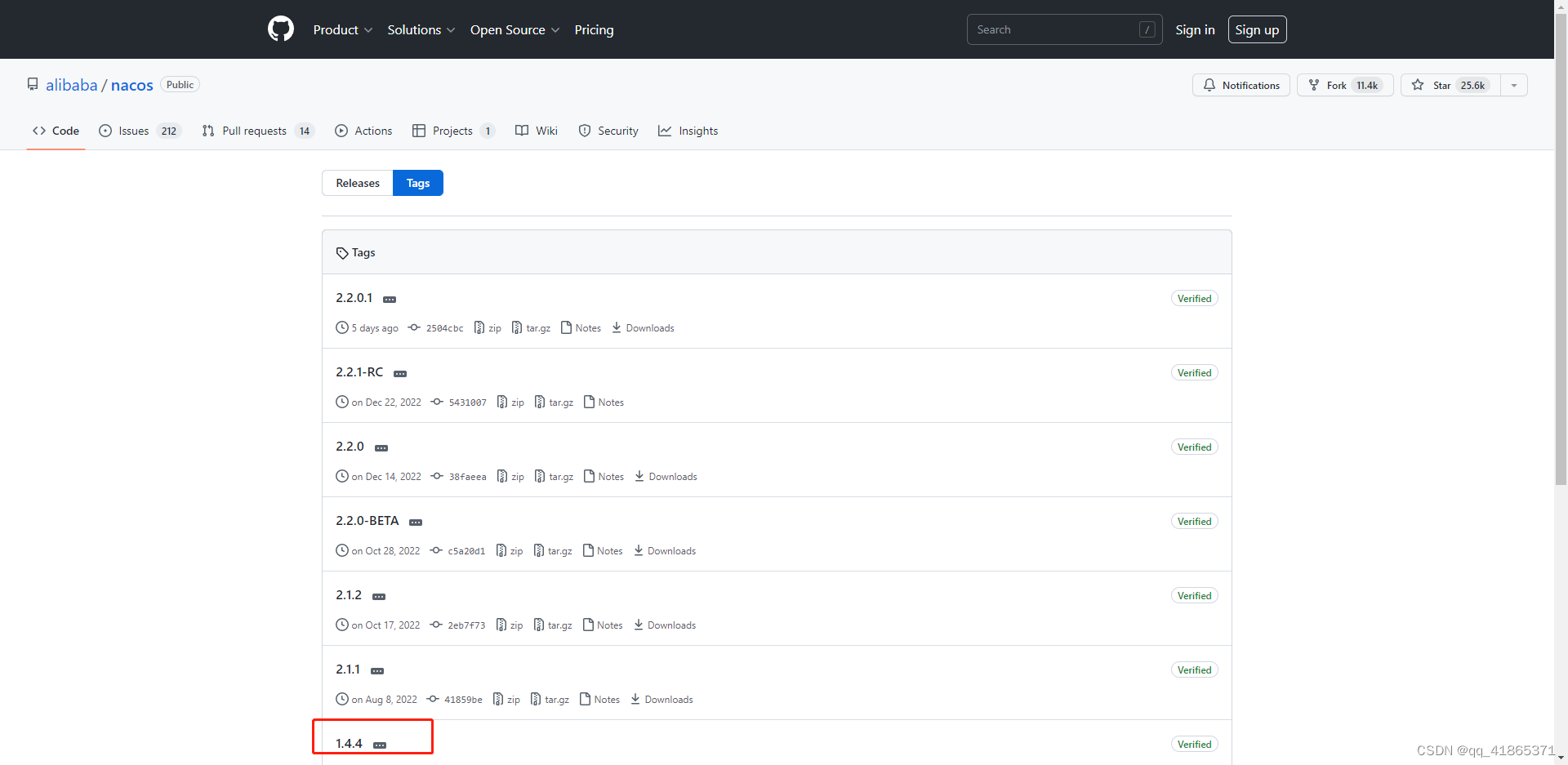This screenshot has height=765, width=1568.
Task: Download tar.gz for tag 2.2.0-BETA
Action: pos(553,551)
